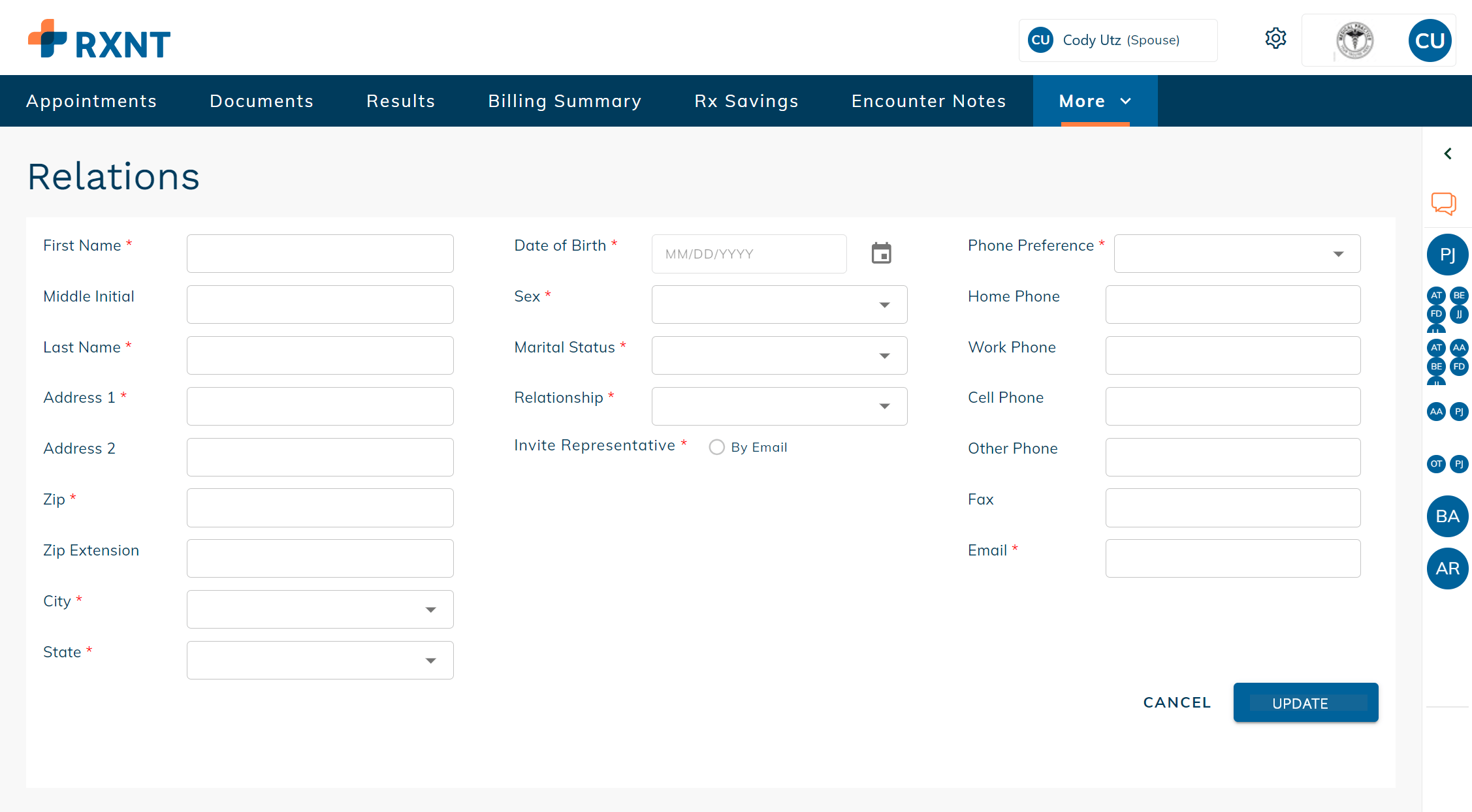Open the More menu tab

(1095, 101)
